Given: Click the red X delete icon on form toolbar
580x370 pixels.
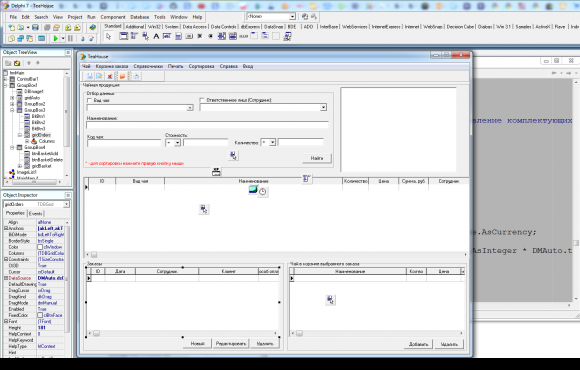Looking at the screenshot, I should 110,76.
